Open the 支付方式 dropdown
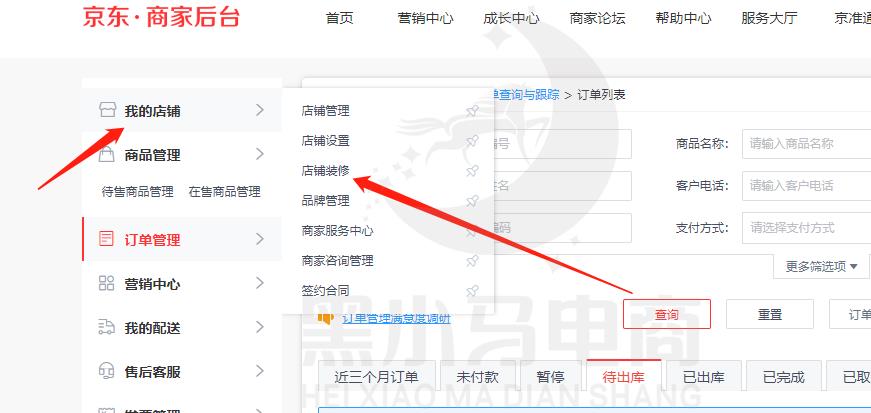This screenshot has width=871, height=413. pos(807,227)
